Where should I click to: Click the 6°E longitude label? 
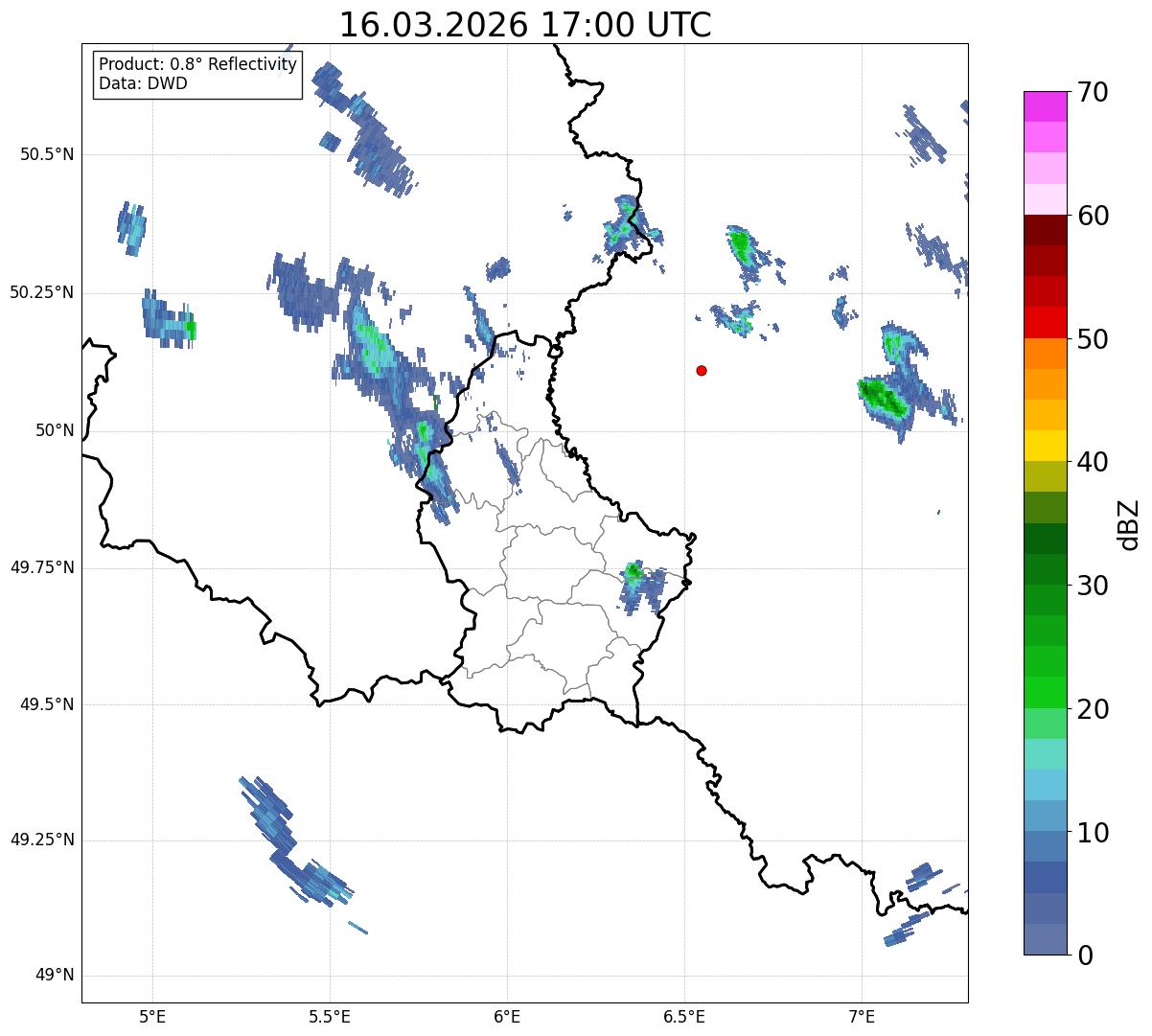(507, 1016)
